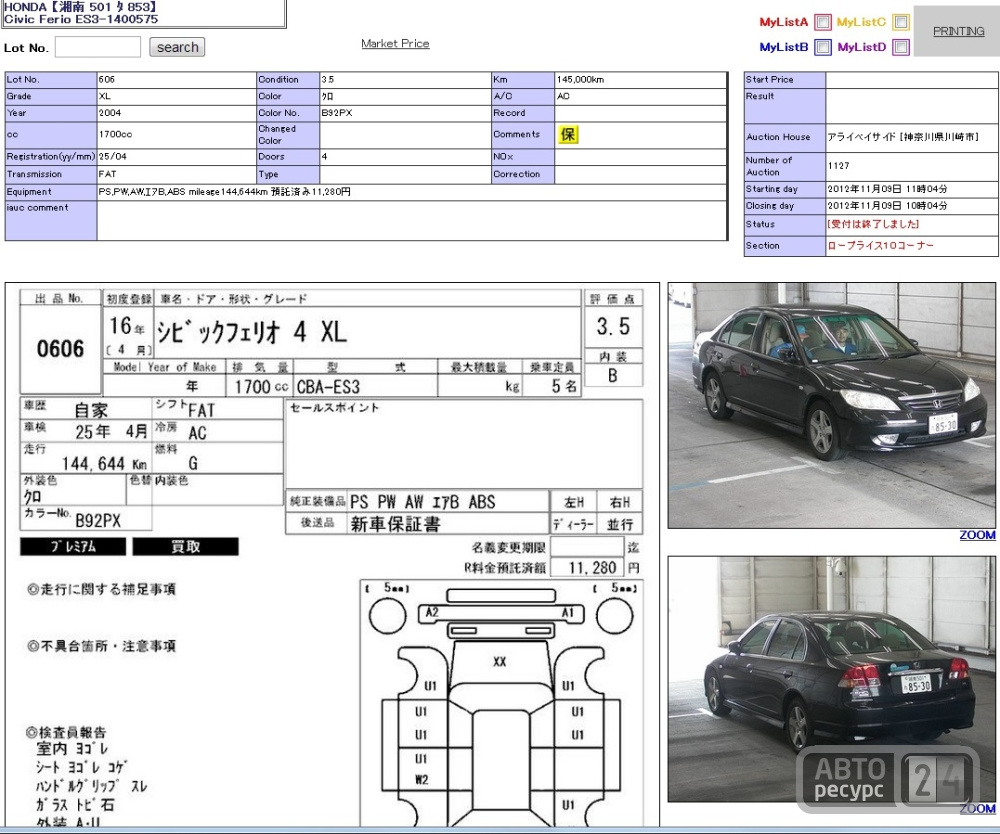
Task: Tick the MyListC checkbox
Action: click(901, 22)
